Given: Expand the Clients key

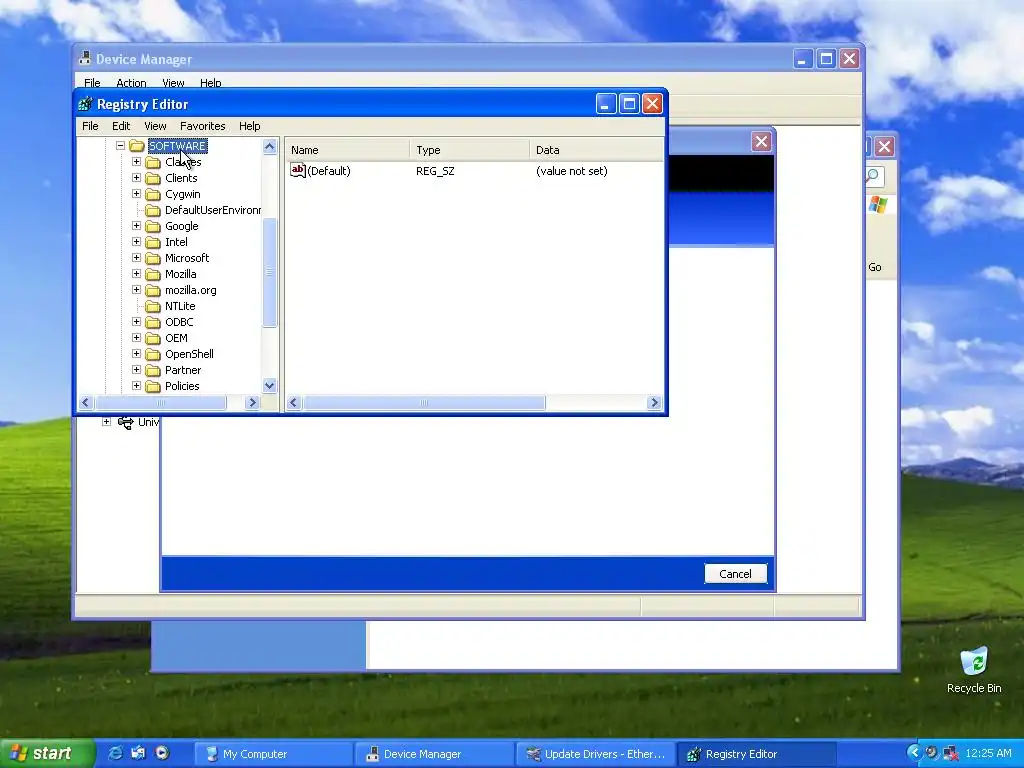Looking at the screenshot, I should (x=136, y=178).
